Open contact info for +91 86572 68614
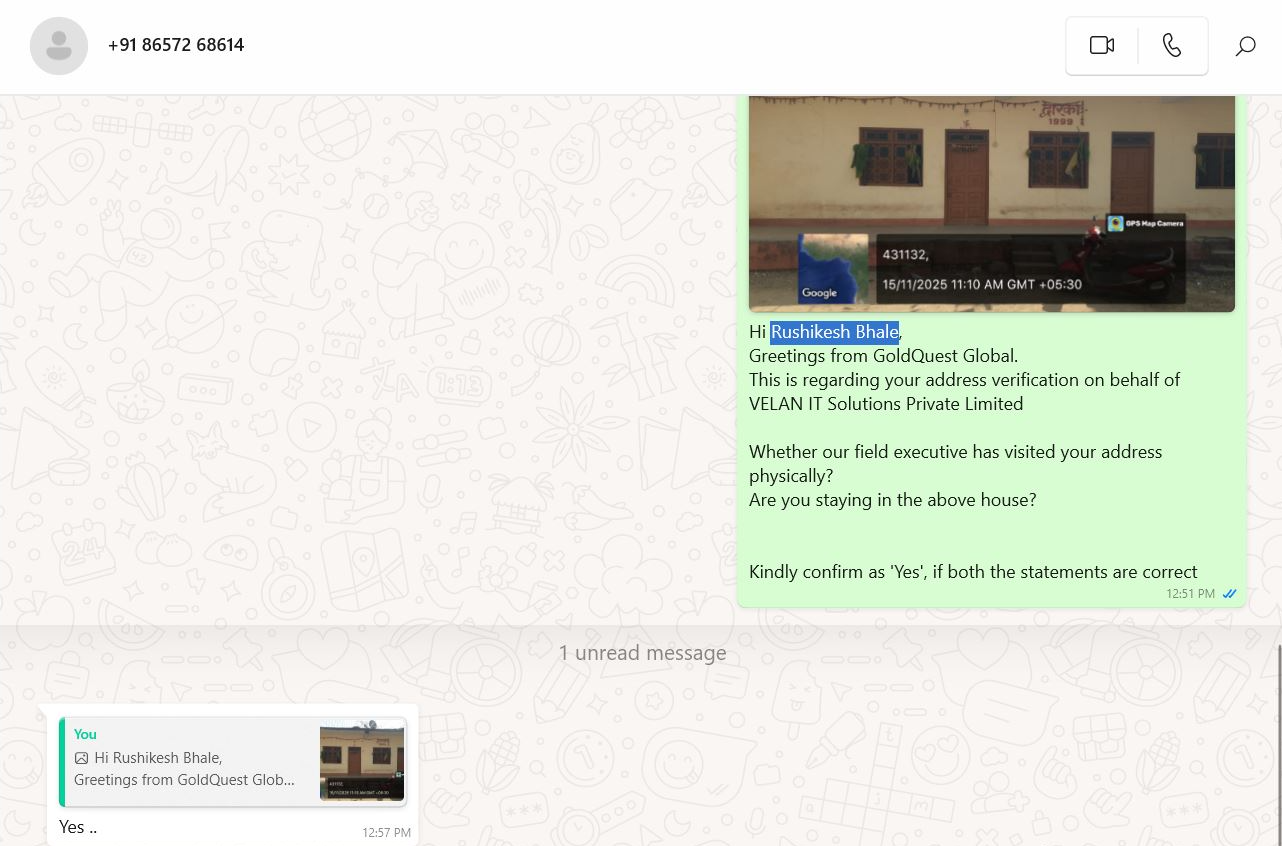The width and height of the screenshot is (1282, 846). pyautogui.click(x=176, y=45)
